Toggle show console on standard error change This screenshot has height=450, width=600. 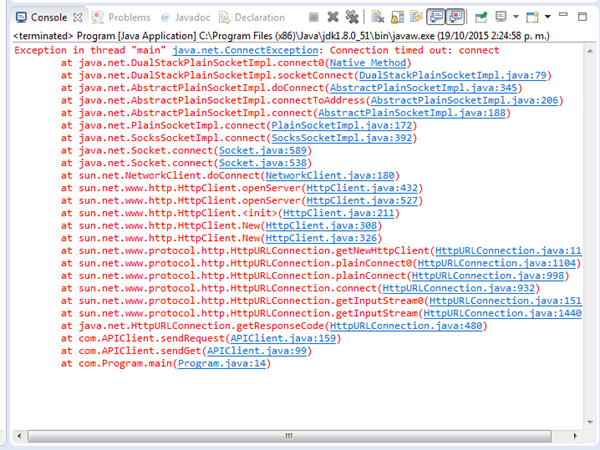pyautogui.click(x=456, y=17)
